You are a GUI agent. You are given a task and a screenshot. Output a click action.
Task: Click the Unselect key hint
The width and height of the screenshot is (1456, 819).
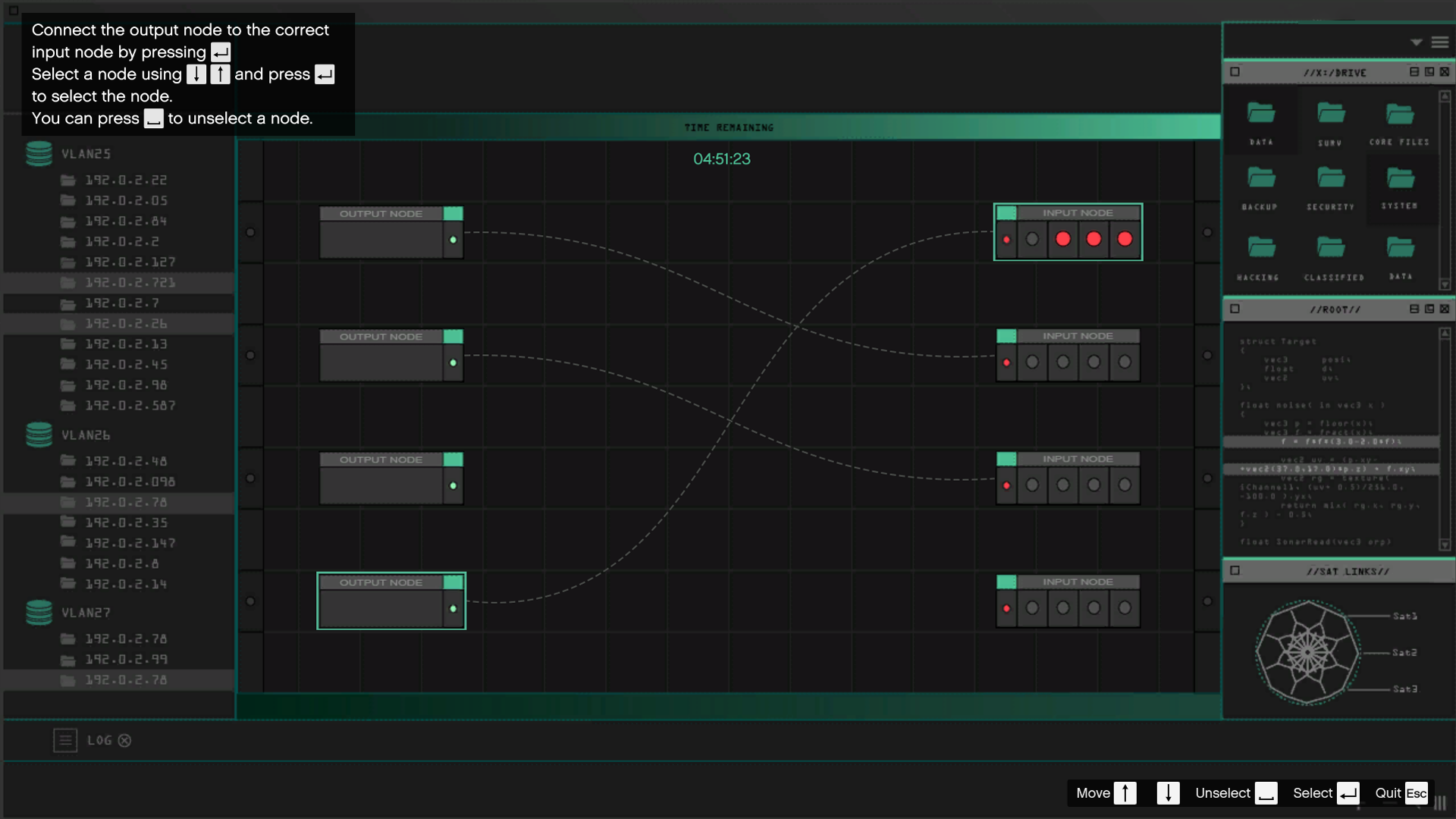[x=1236, y=793]
